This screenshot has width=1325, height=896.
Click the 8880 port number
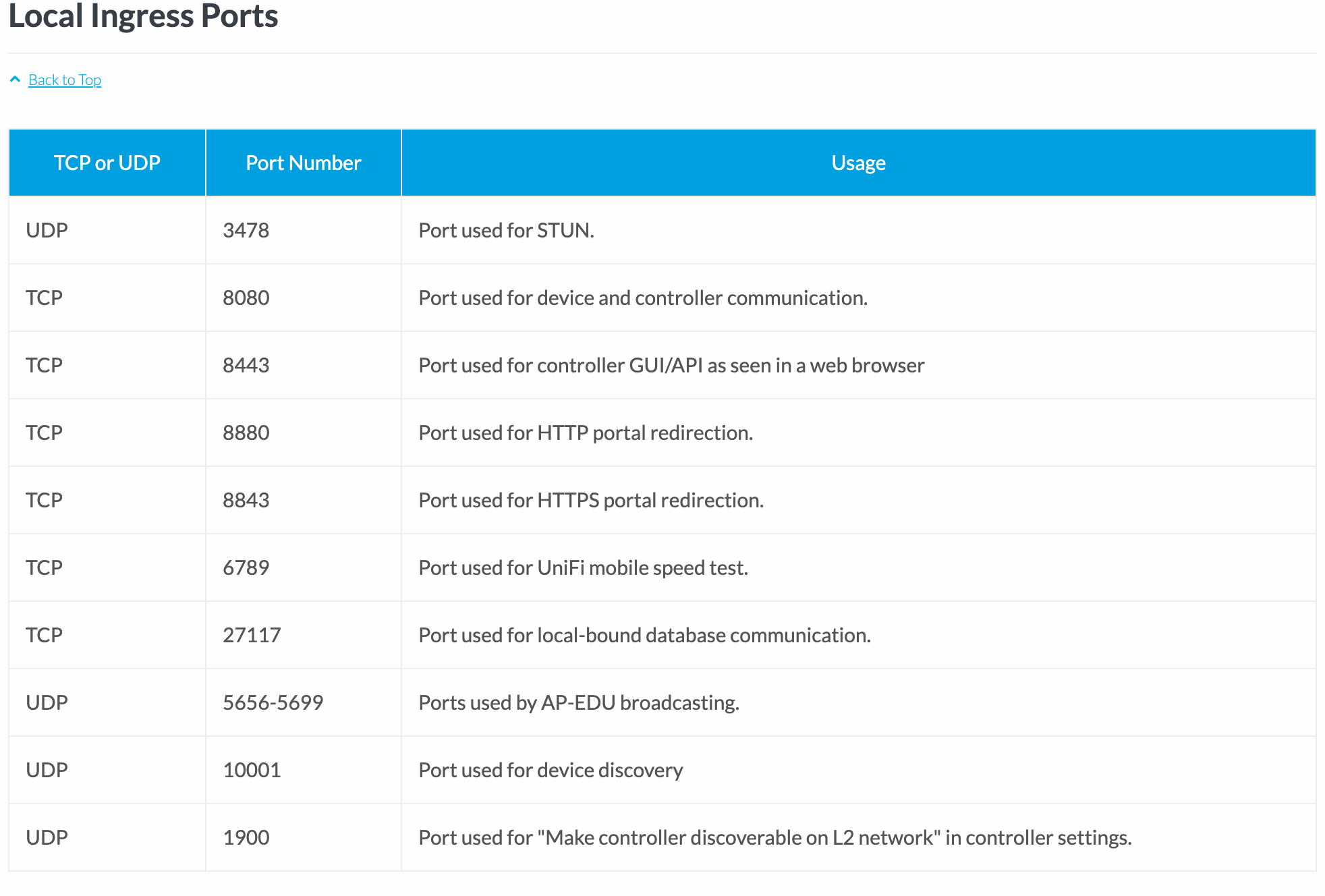246,432
